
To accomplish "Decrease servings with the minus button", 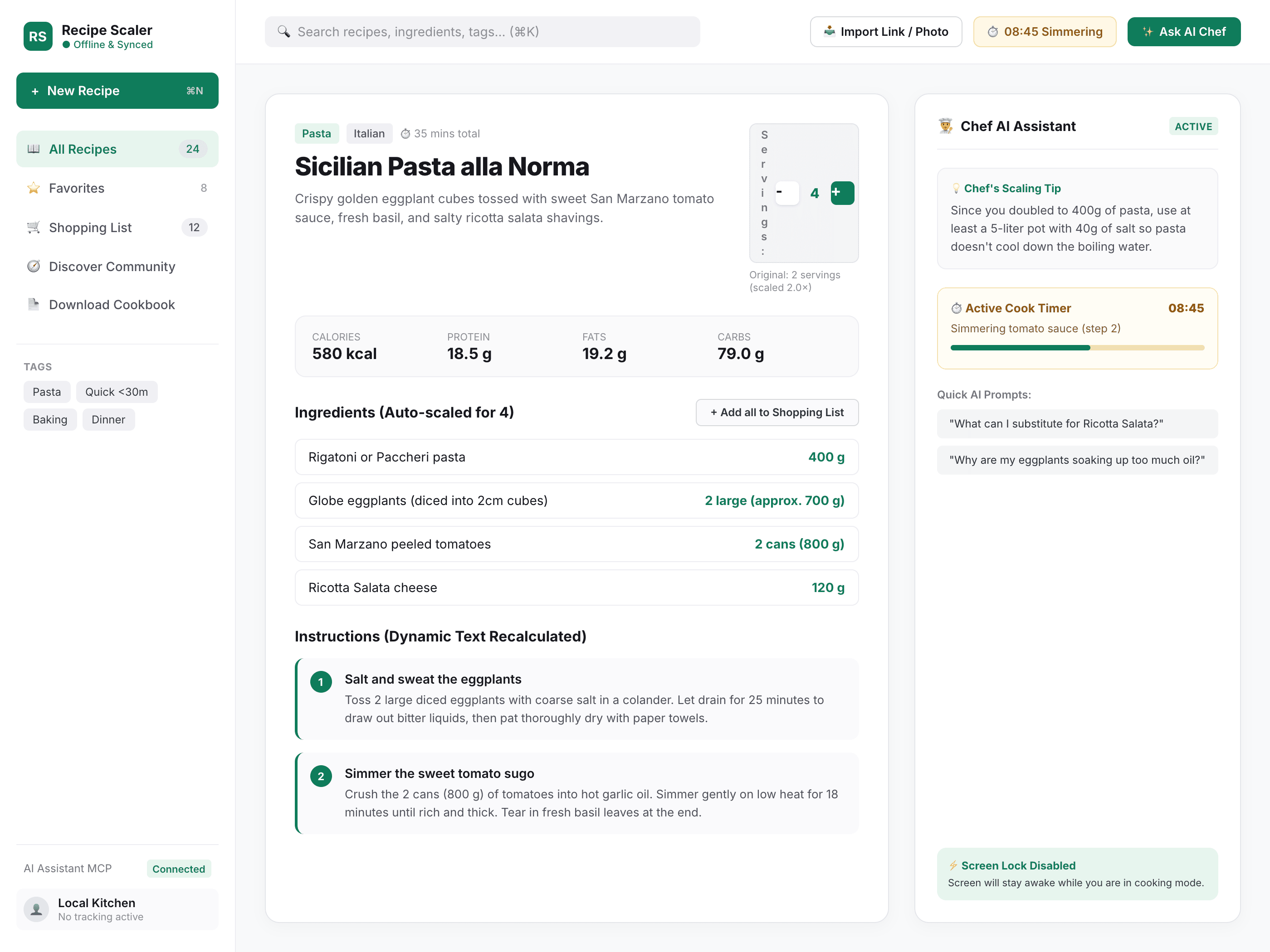I will coord(787,194).
